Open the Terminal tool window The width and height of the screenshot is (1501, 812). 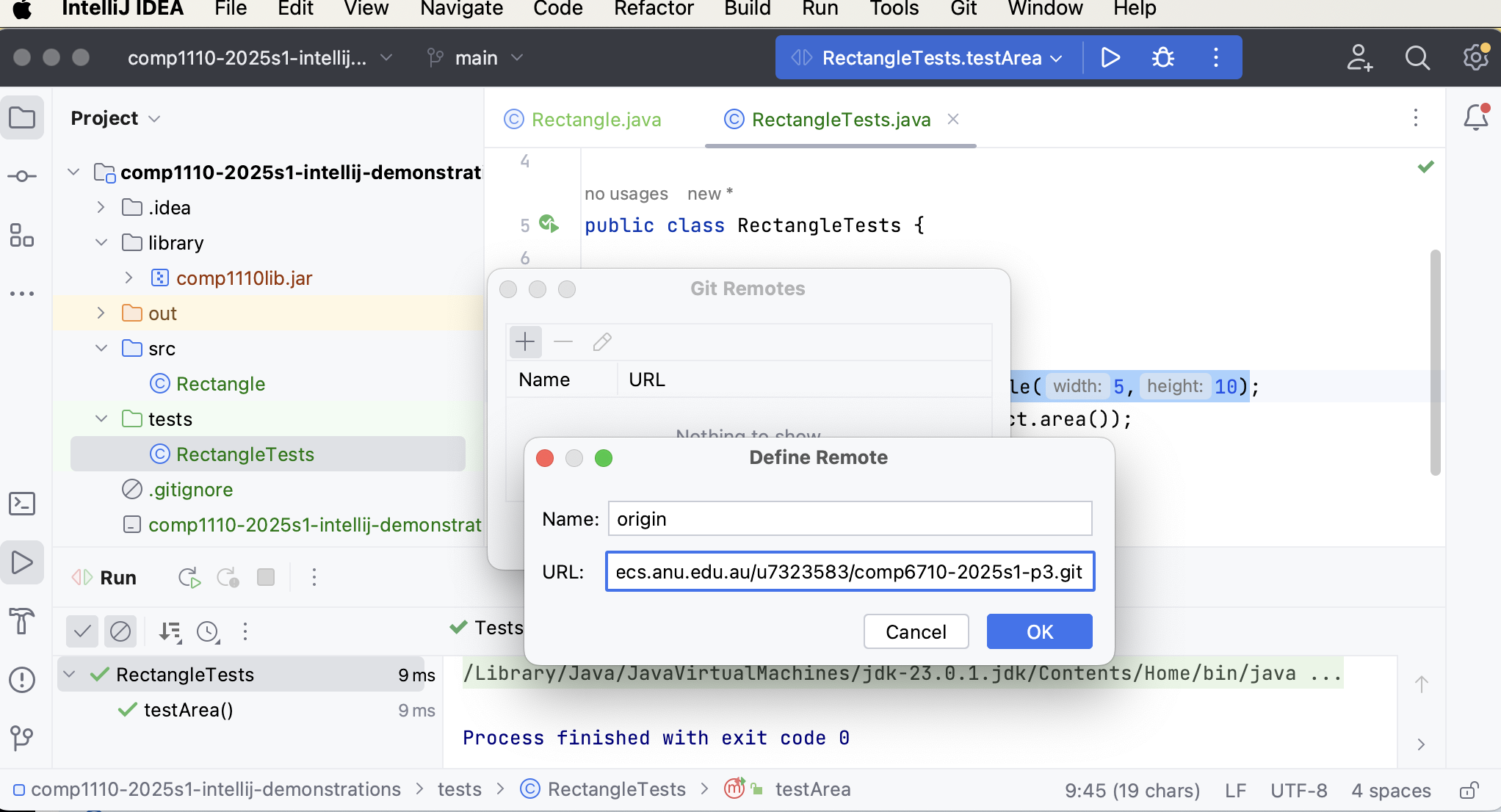[22, 504]
